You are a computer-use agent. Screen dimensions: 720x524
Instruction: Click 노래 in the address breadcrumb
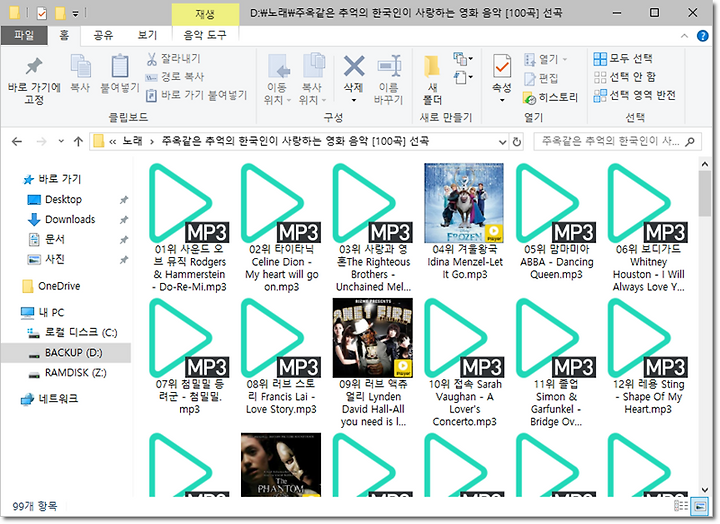pyautogui.click(x=132, y=141)
